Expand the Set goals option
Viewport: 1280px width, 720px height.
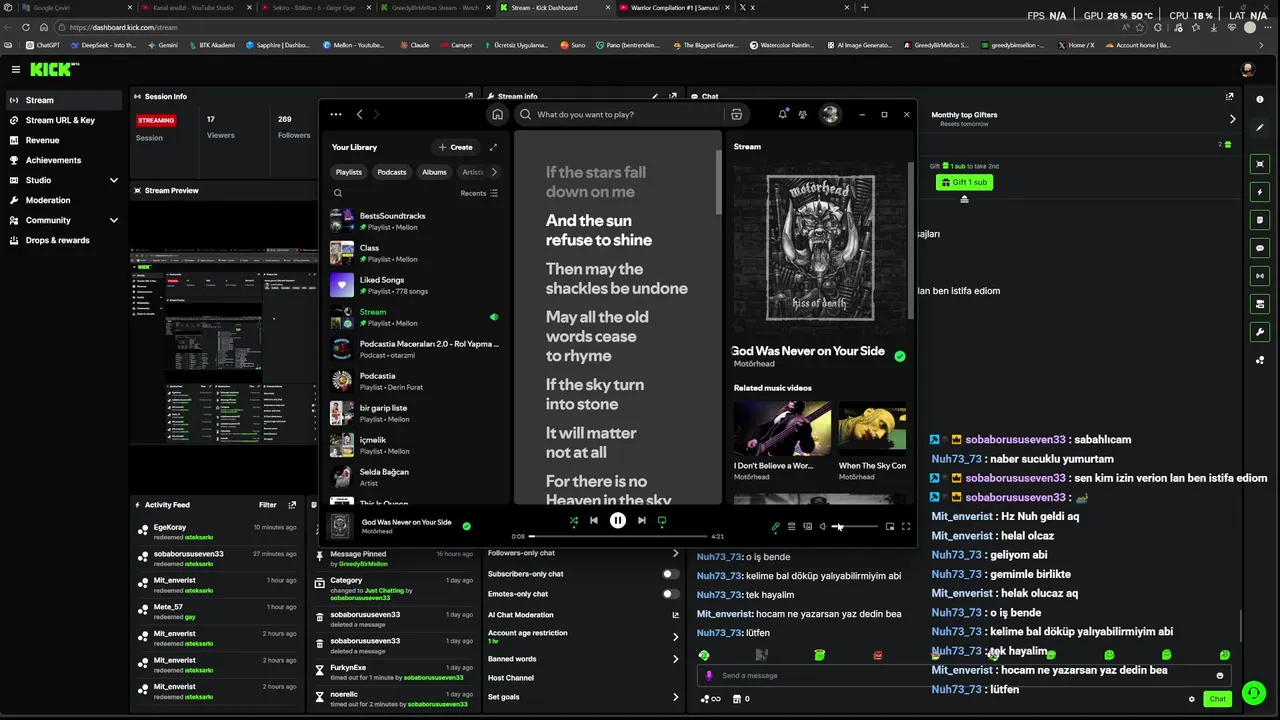coord(675,696)
